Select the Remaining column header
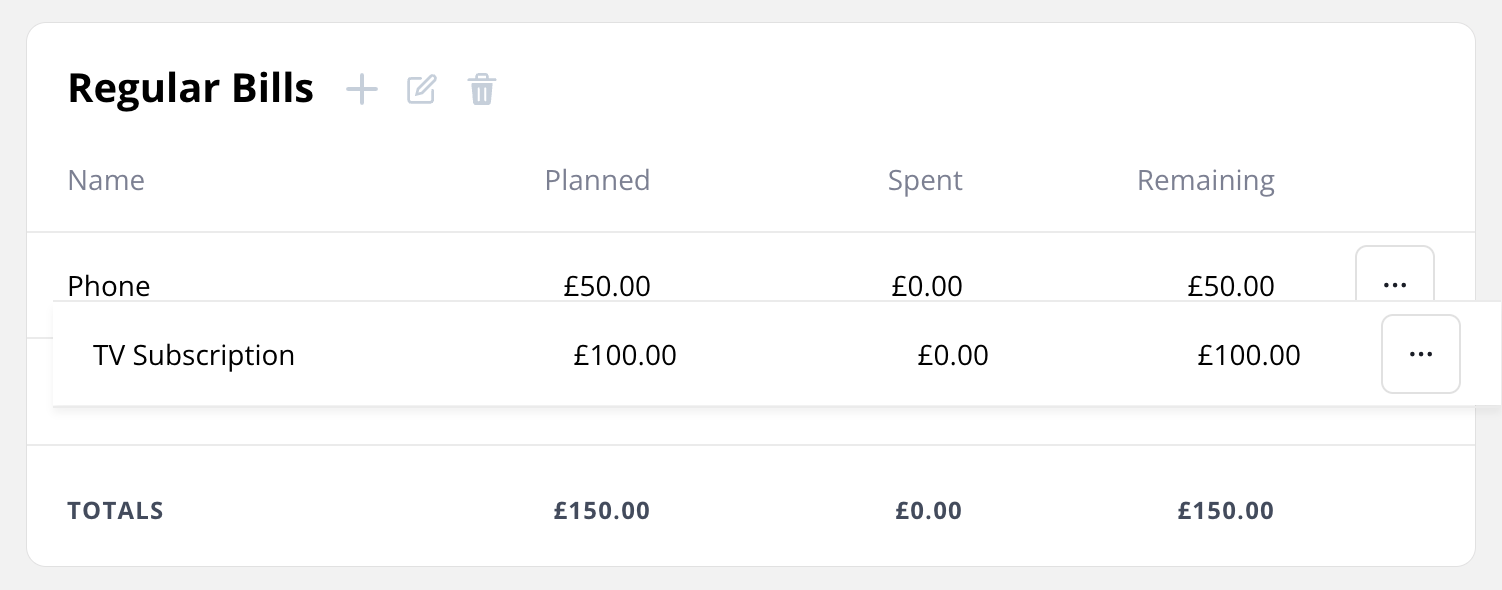The width and height of the screenshot is (1502, 590). [1206, 181]
